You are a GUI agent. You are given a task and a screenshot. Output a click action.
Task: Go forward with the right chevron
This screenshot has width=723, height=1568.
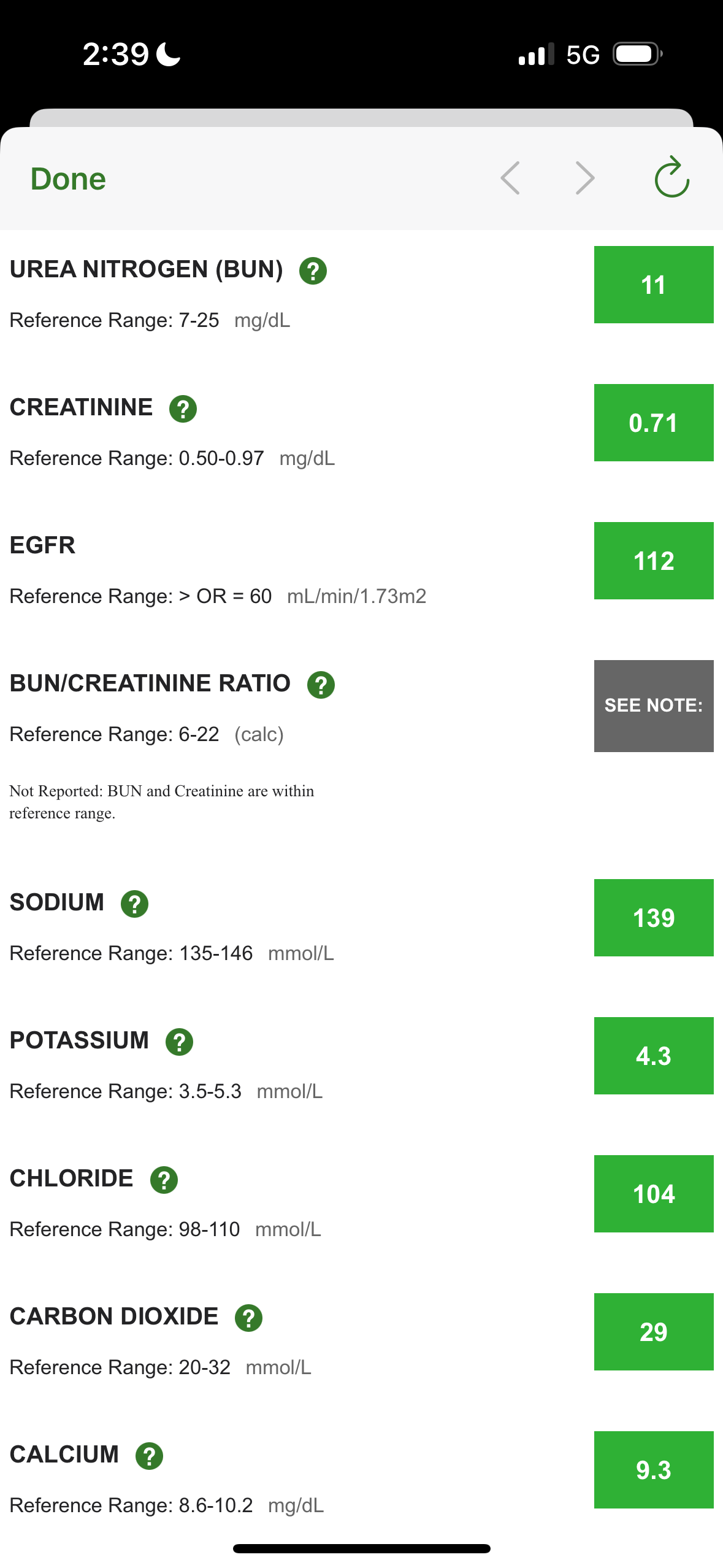(x=585, y=179)
